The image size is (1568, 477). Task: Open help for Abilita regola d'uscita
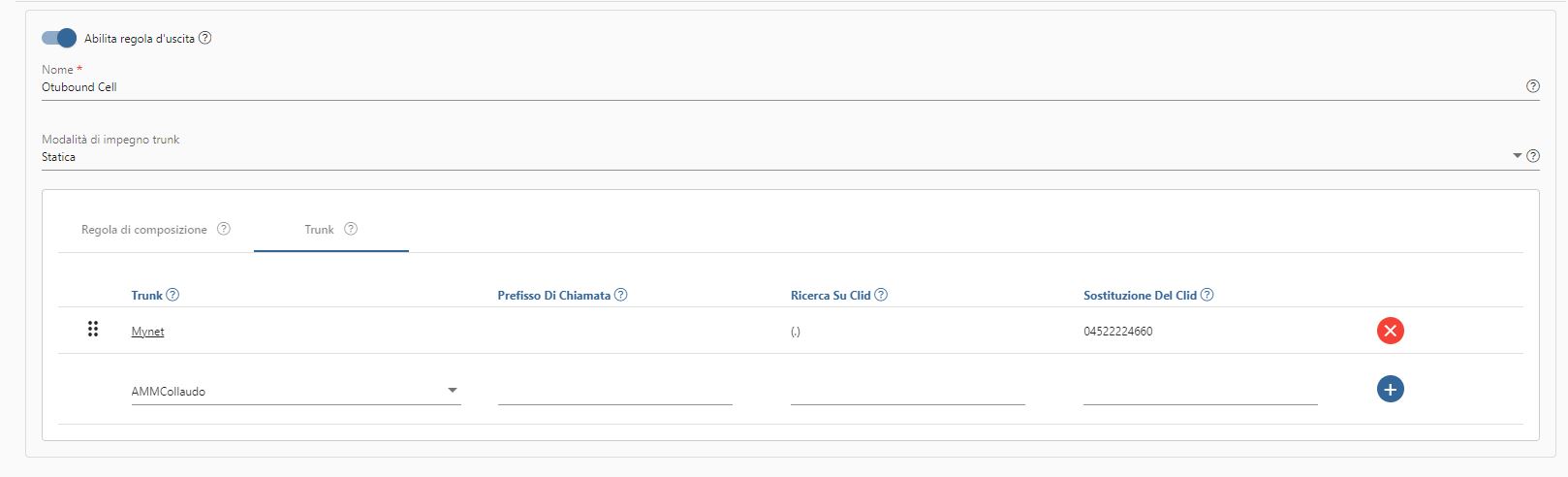click(x=204, y=39)
